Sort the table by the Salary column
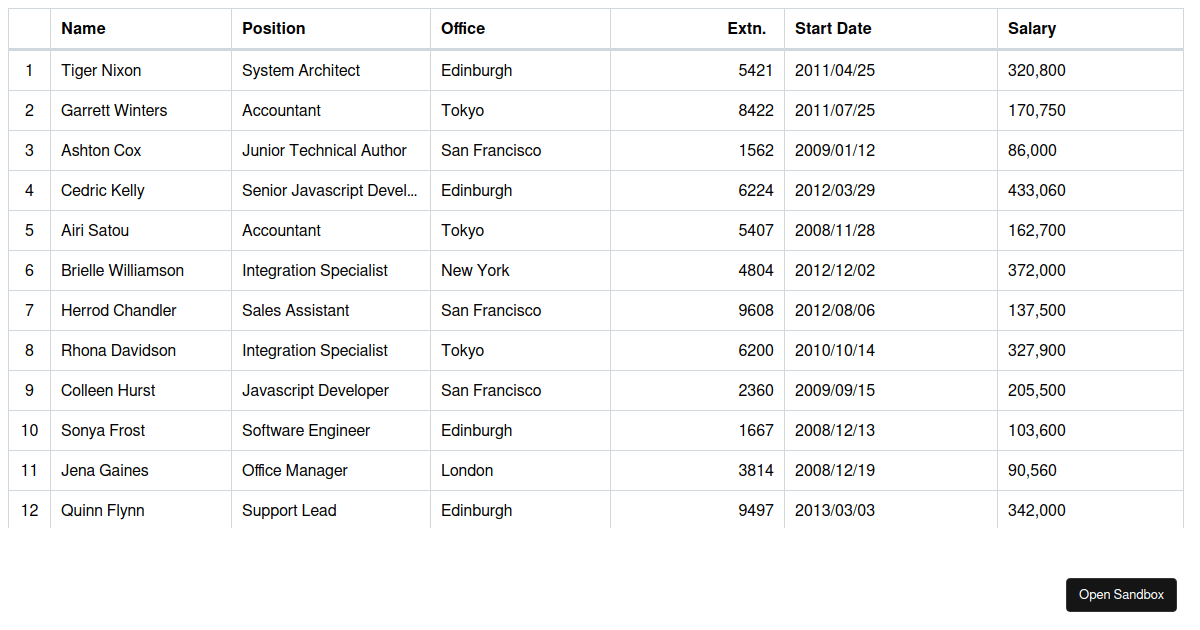Viewport: 1200px width, 630px height. coord(1029,29)
